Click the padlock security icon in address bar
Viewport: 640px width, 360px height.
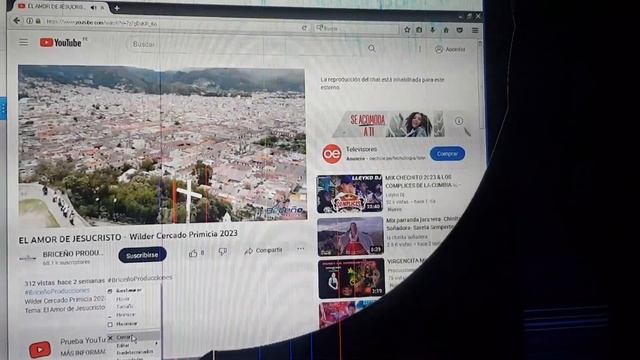click(38, 21)
